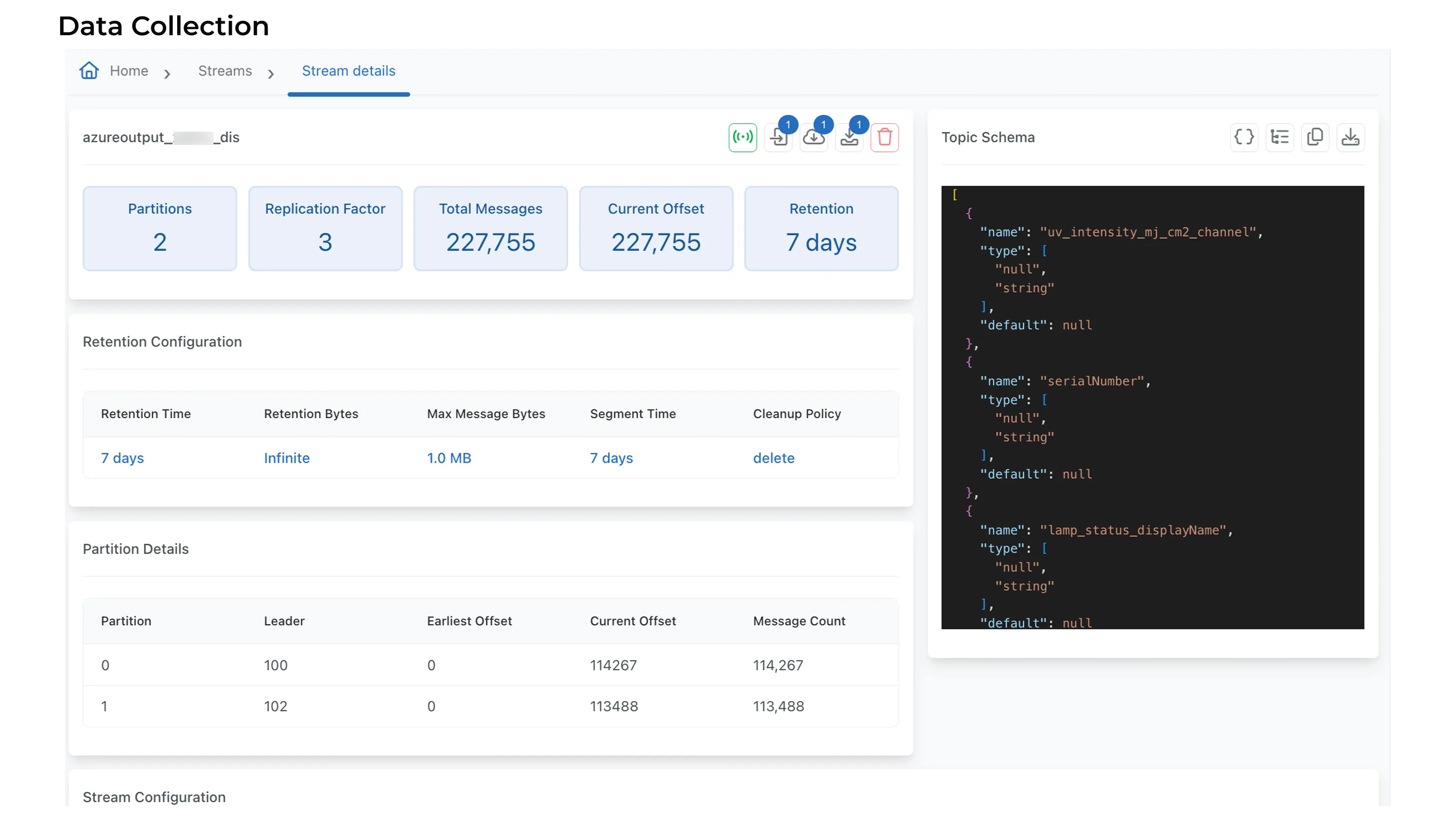Select the Stream details tab
This screenshot has height=832, width=1456.
point(348,71)
